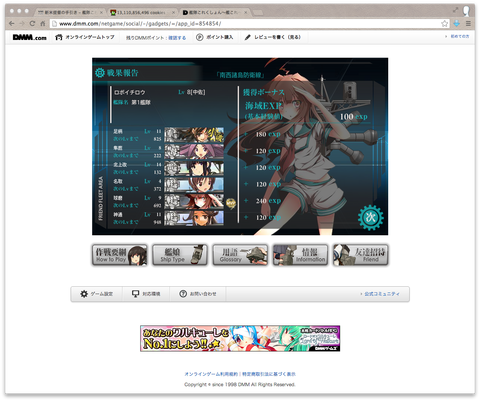The image size is (480, 401).
Task: Click the 特定商取引法に基づく表示 footer link
Action: [269, 374]
